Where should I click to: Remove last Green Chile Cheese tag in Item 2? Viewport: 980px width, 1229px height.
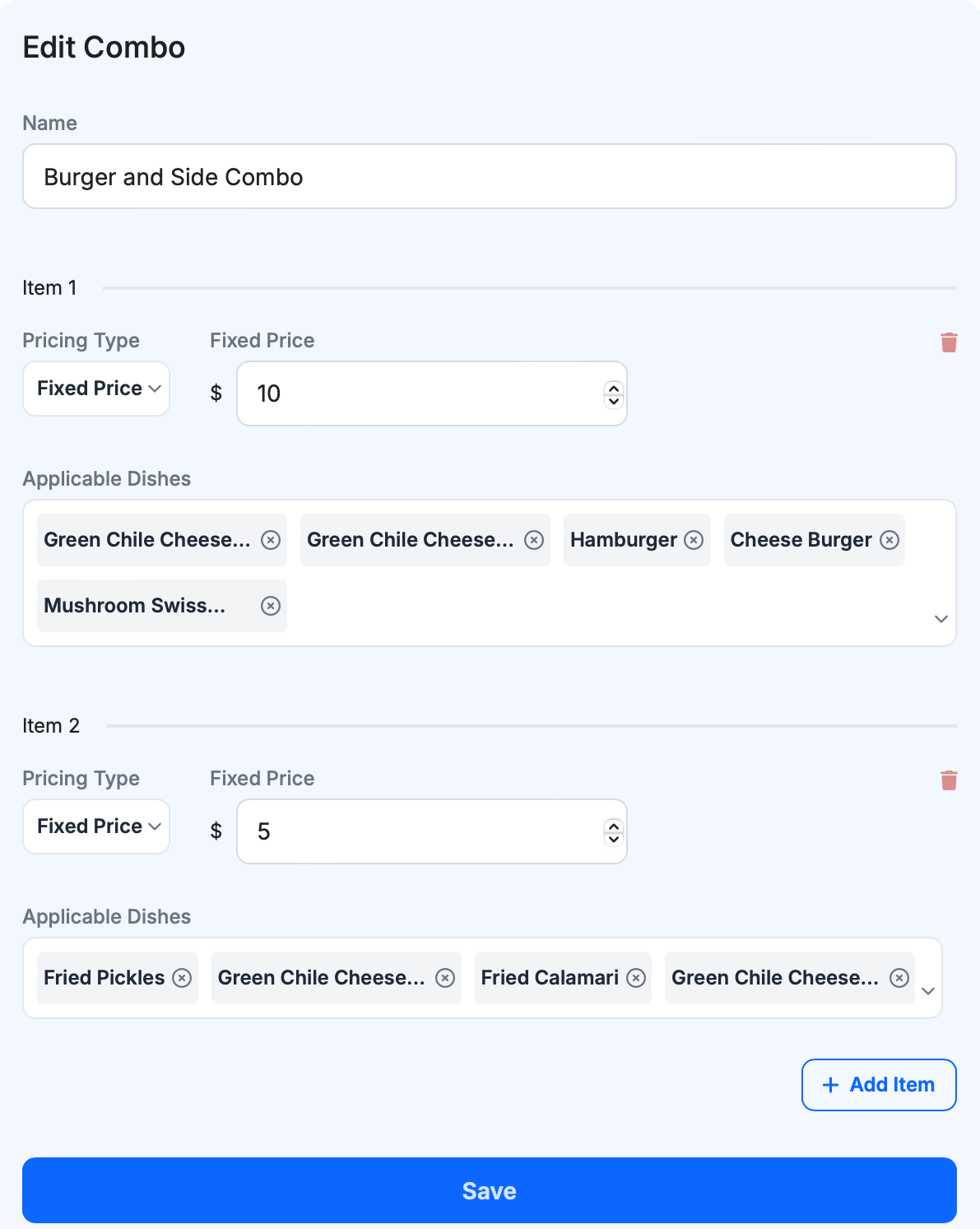click(x=899, y=978)
